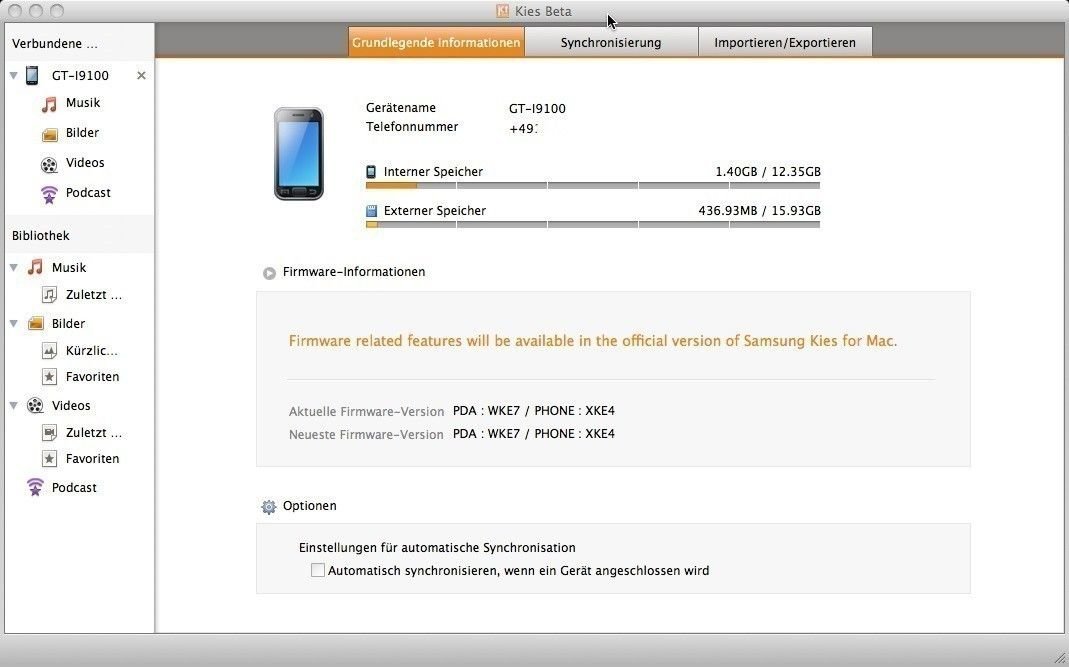
Task: Click the Podcast icon under GT-I9100
Action: click(x=49, y=194)
